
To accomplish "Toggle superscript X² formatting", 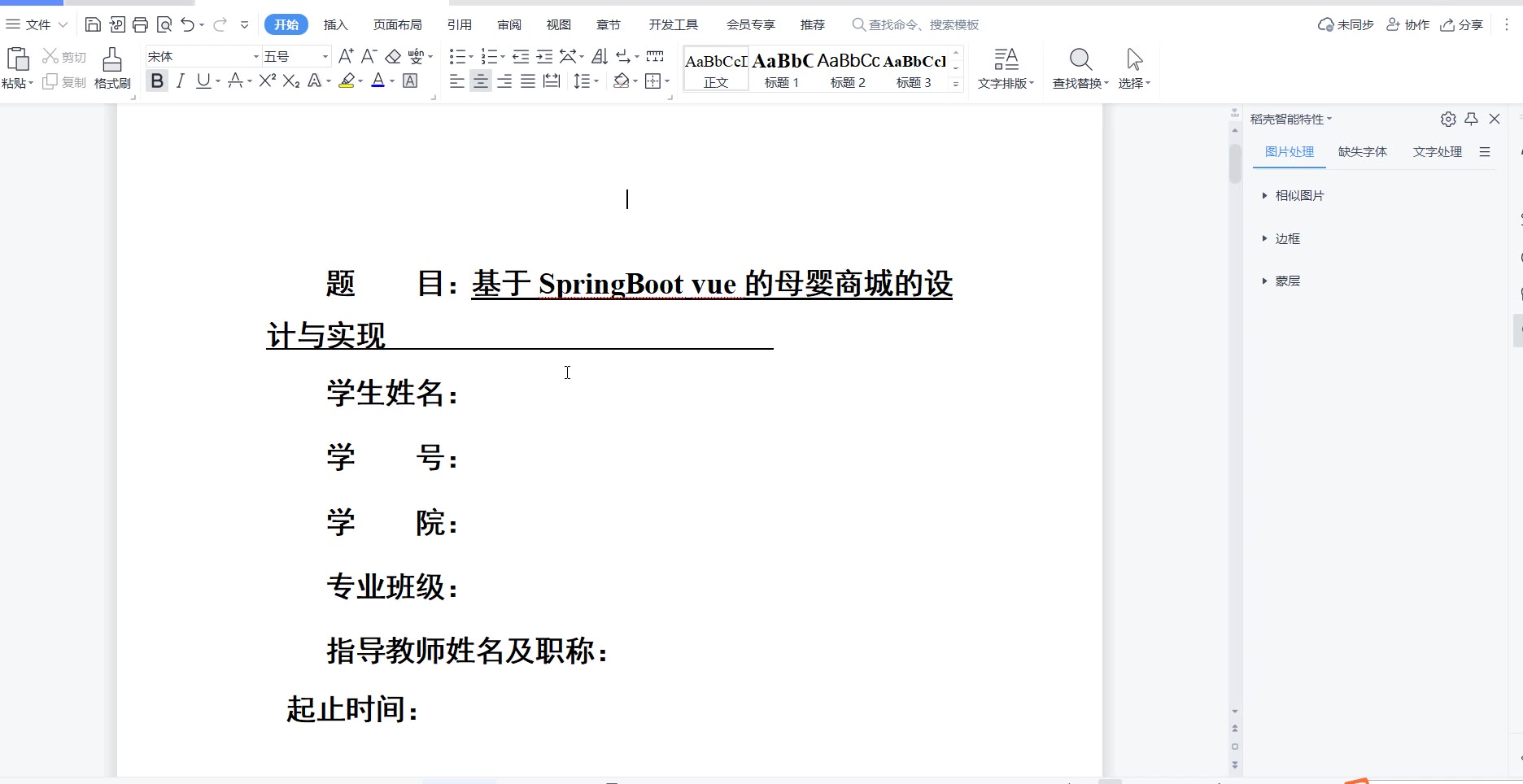I will (x=267, y=81).
